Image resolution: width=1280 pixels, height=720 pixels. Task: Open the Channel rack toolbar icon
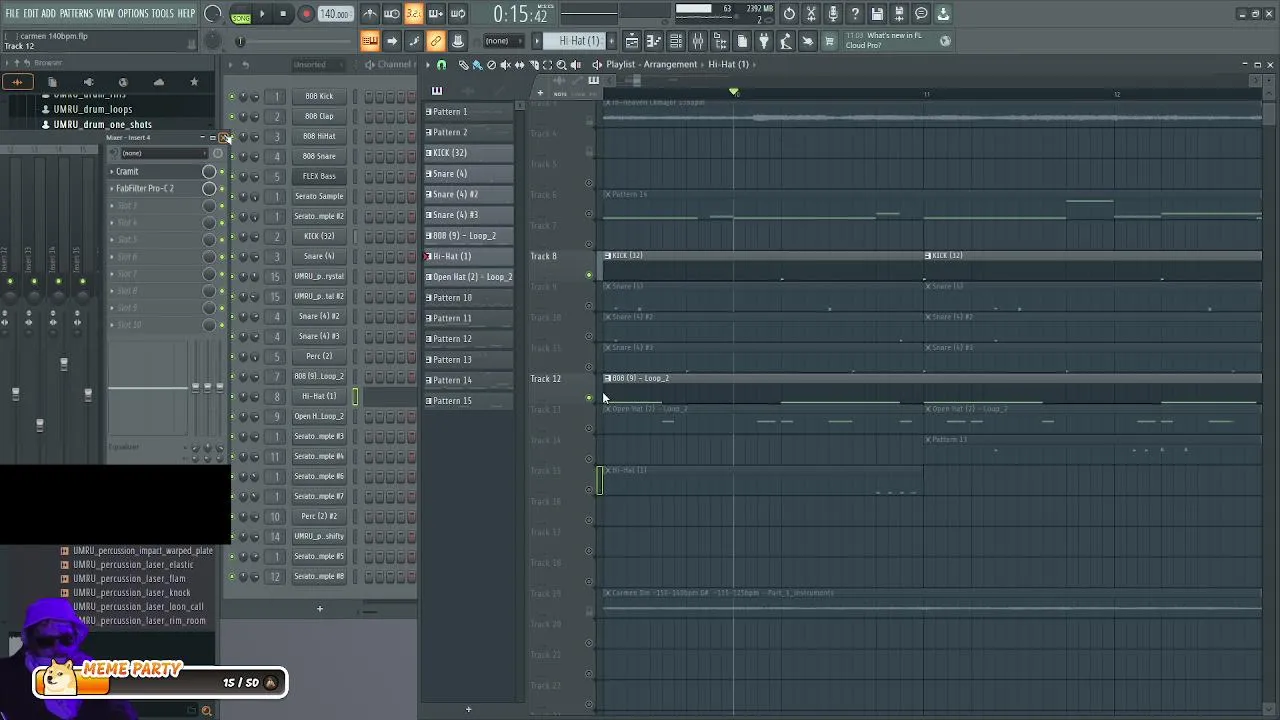(x=676, y=41)
